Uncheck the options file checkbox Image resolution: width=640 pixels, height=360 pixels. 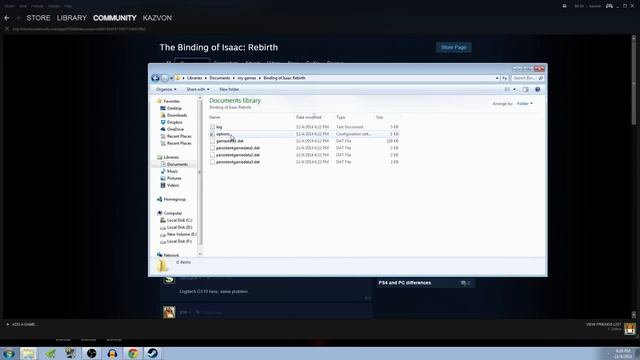pos(212,134)
